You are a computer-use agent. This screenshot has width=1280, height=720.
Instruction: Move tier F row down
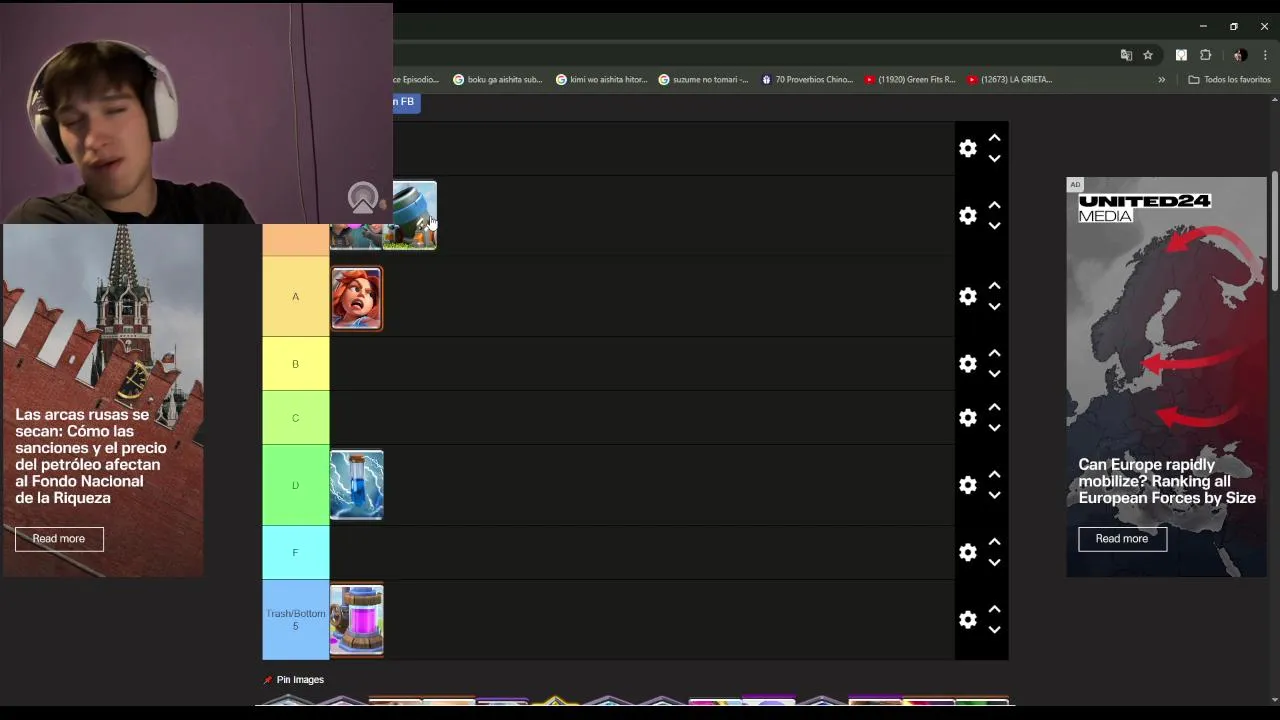(x=994, y=562)
